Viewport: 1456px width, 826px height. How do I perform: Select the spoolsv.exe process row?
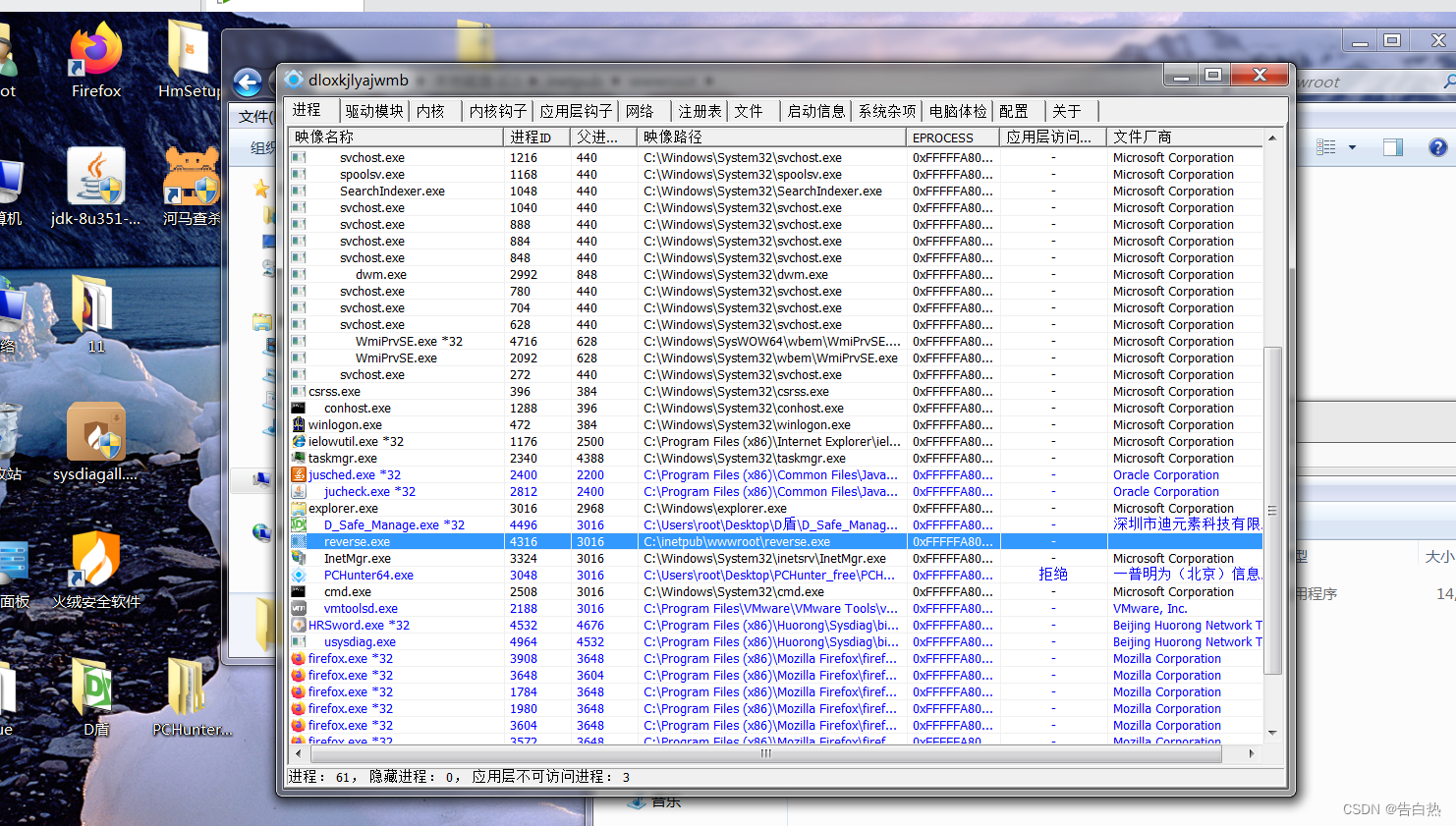click(x=775, y=174)
